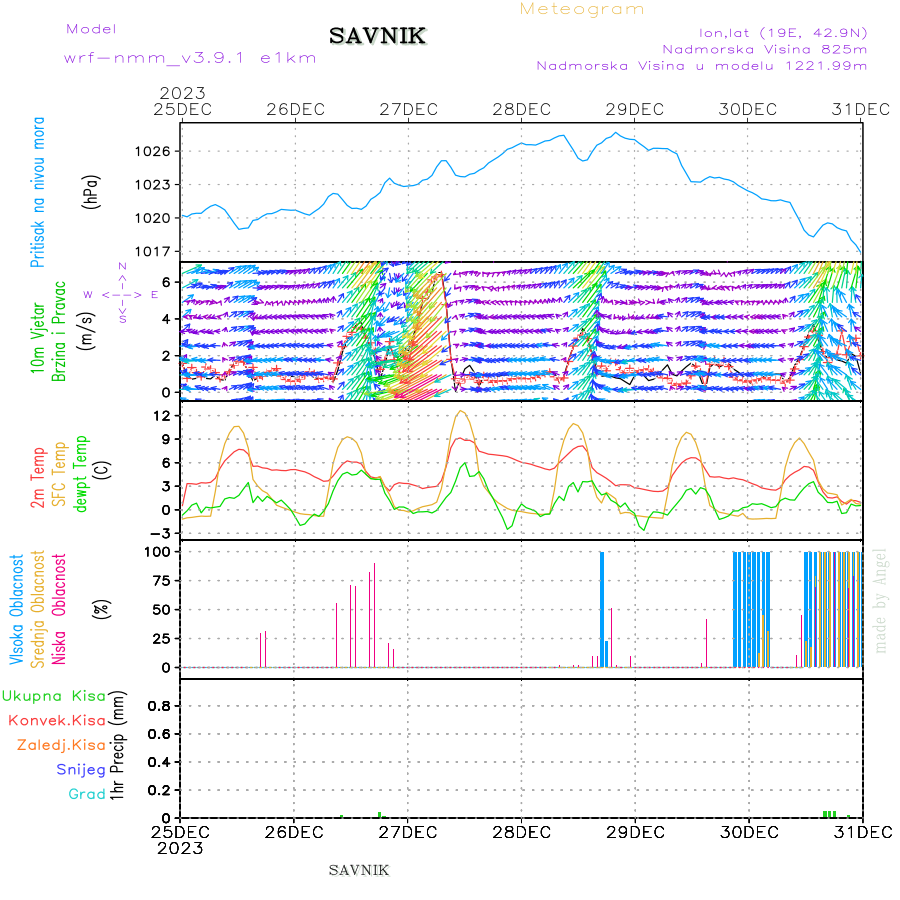Click the 29DEC label on the bottom axis

(x=635, y=832)
